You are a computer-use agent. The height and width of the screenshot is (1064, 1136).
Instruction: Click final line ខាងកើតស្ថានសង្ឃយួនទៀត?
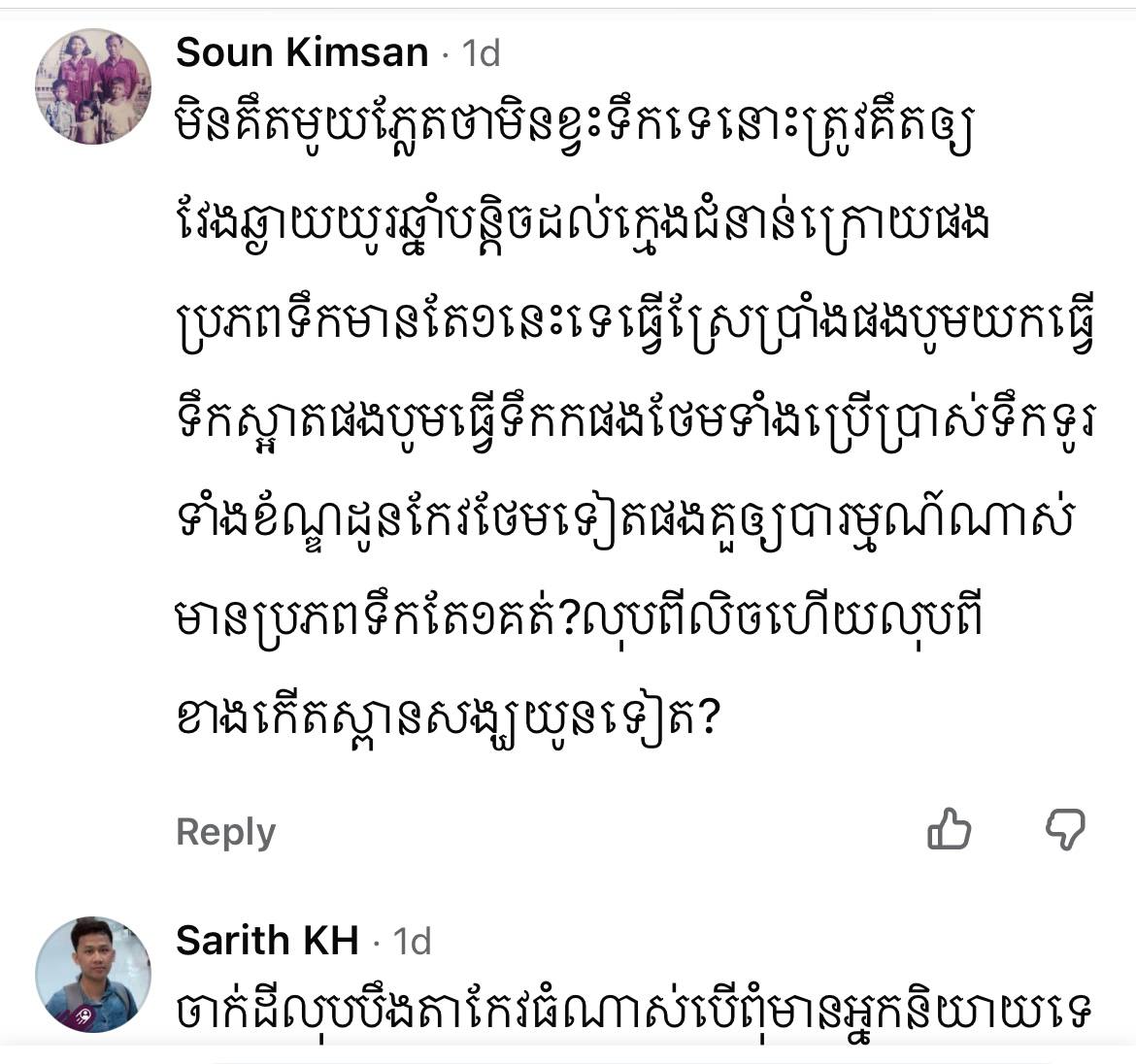tap(448, 719)
